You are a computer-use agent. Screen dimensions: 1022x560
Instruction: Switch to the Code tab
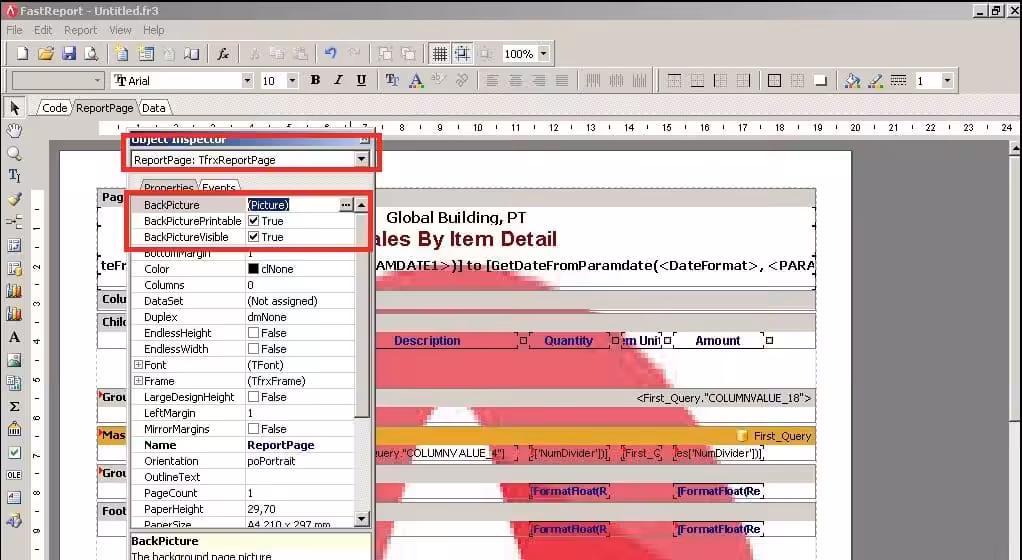click(x=54, y=108)
